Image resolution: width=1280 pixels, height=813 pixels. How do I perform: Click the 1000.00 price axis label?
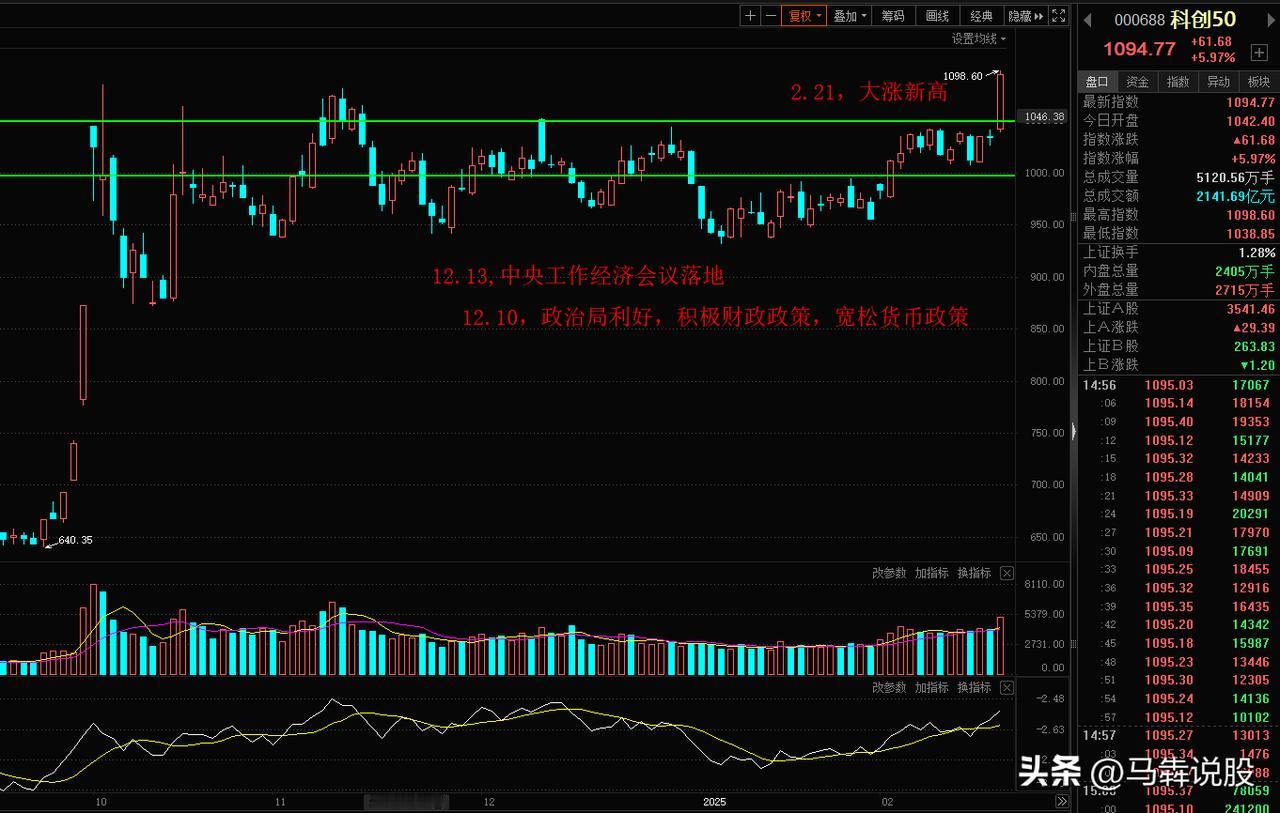tap(1043, 173)
